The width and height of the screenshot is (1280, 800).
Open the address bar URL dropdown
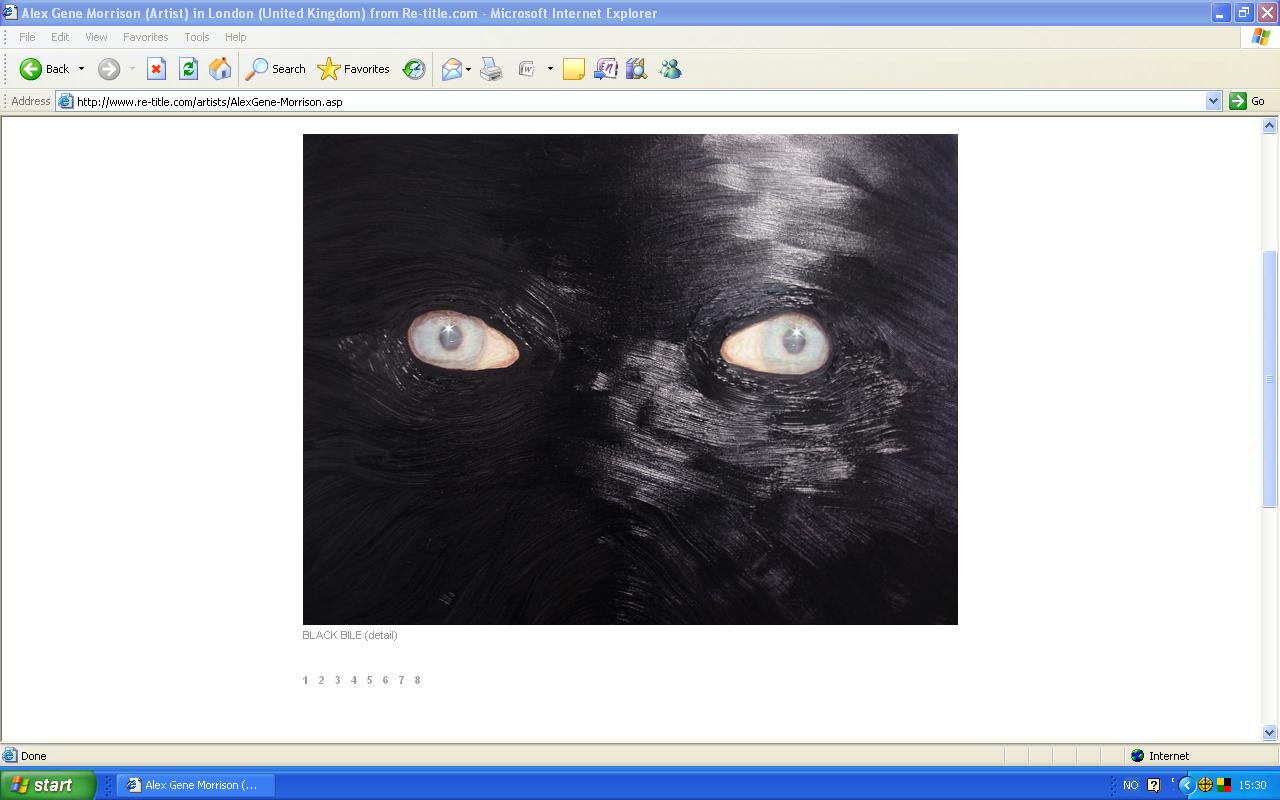pos(1213,101)
